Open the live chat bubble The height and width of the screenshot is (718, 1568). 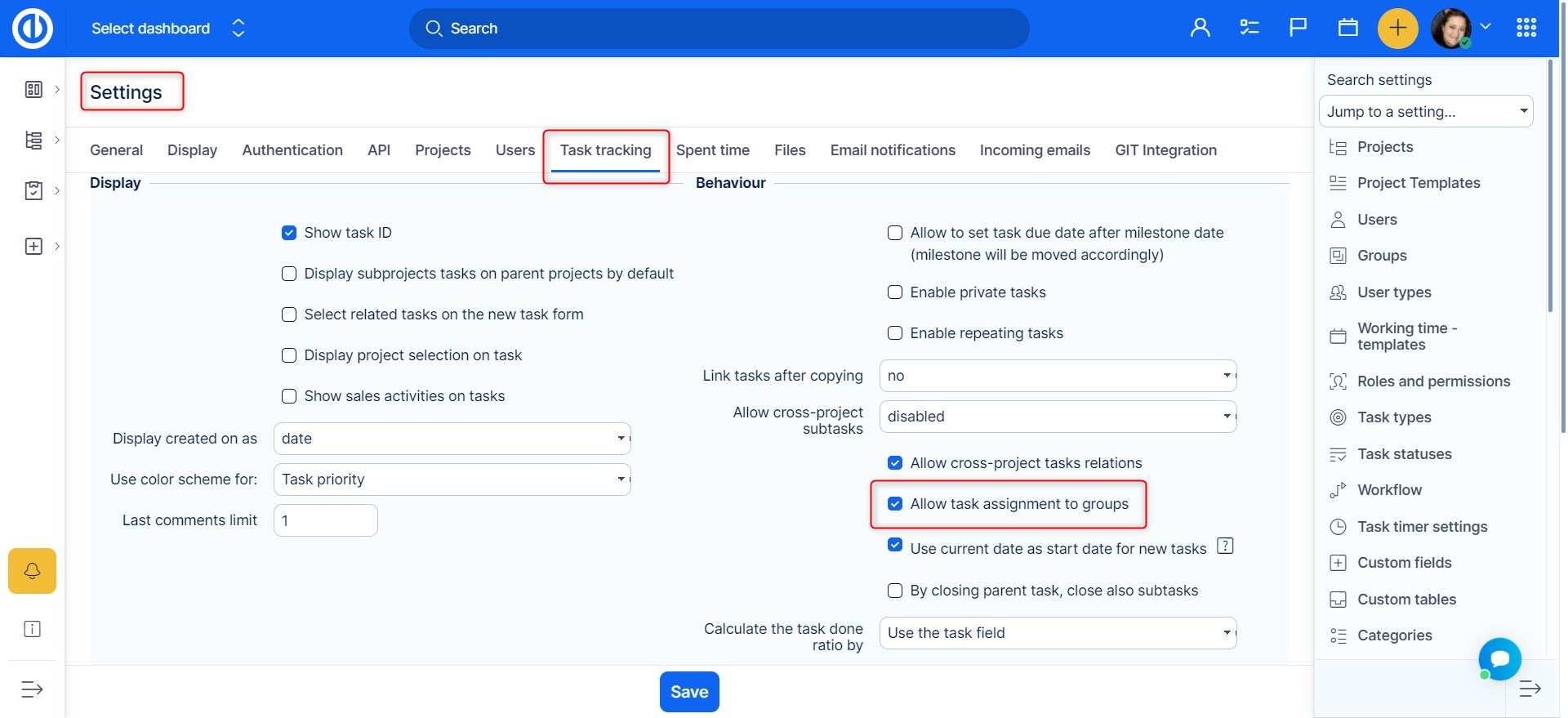(x=1499, y=659)
